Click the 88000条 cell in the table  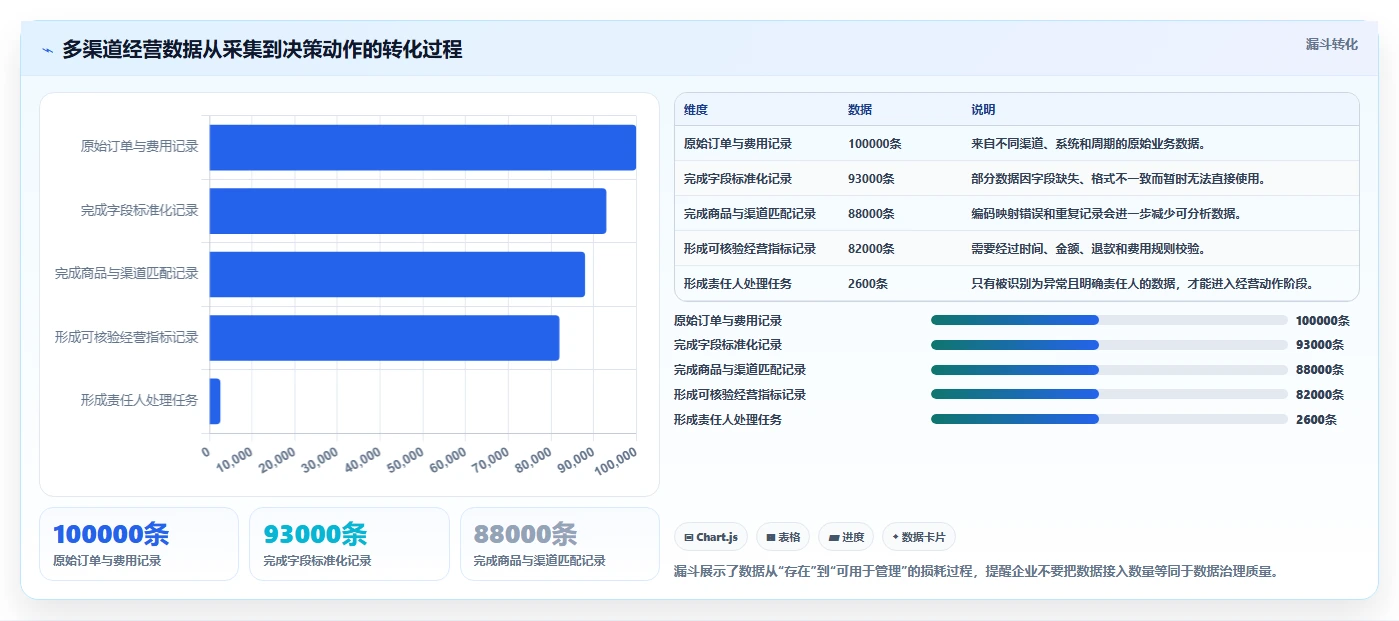pyautogui.click(x=872, y=214)
